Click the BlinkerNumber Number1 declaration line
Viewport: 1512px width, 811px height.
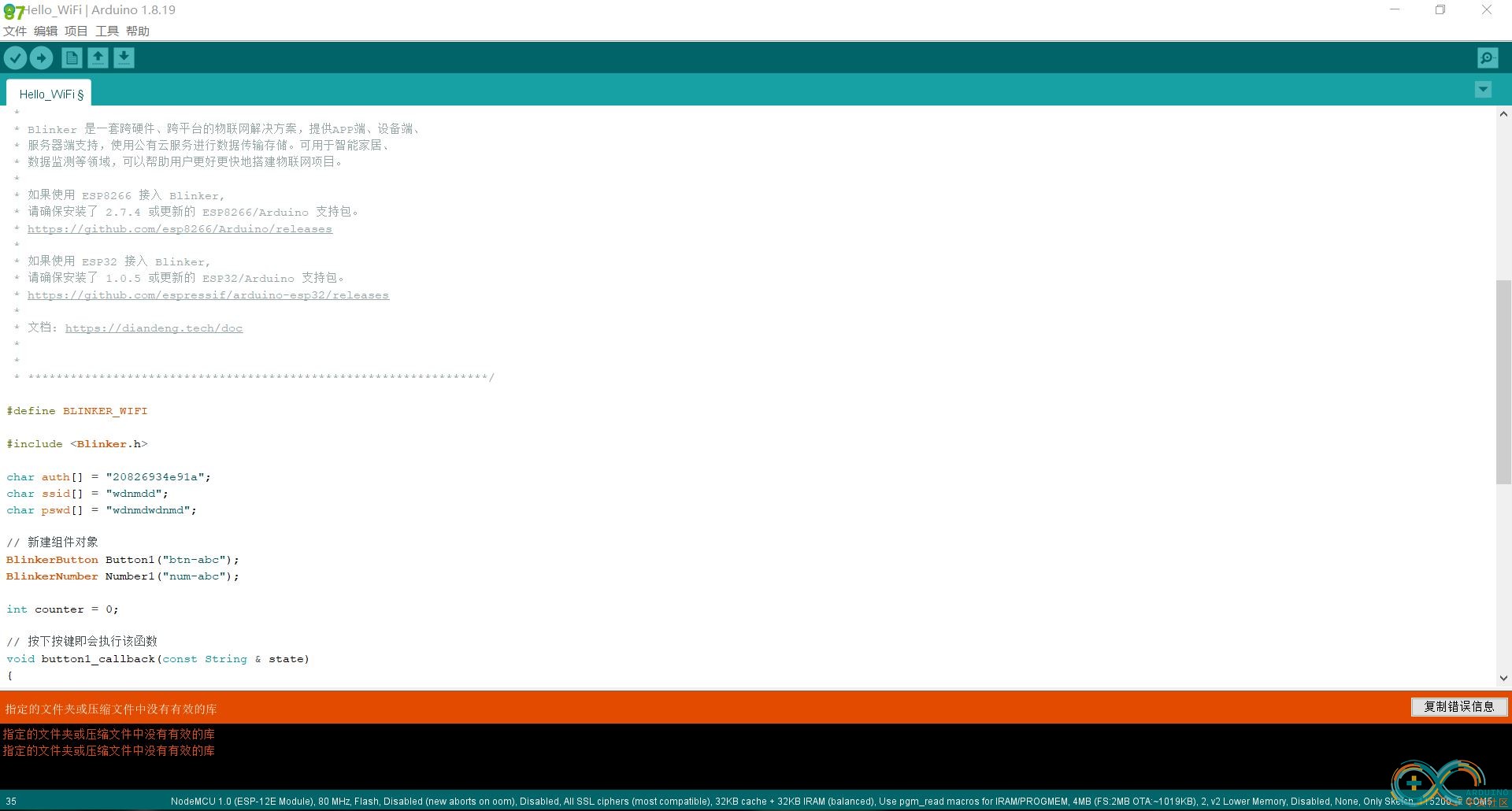(x=123, y=576)
